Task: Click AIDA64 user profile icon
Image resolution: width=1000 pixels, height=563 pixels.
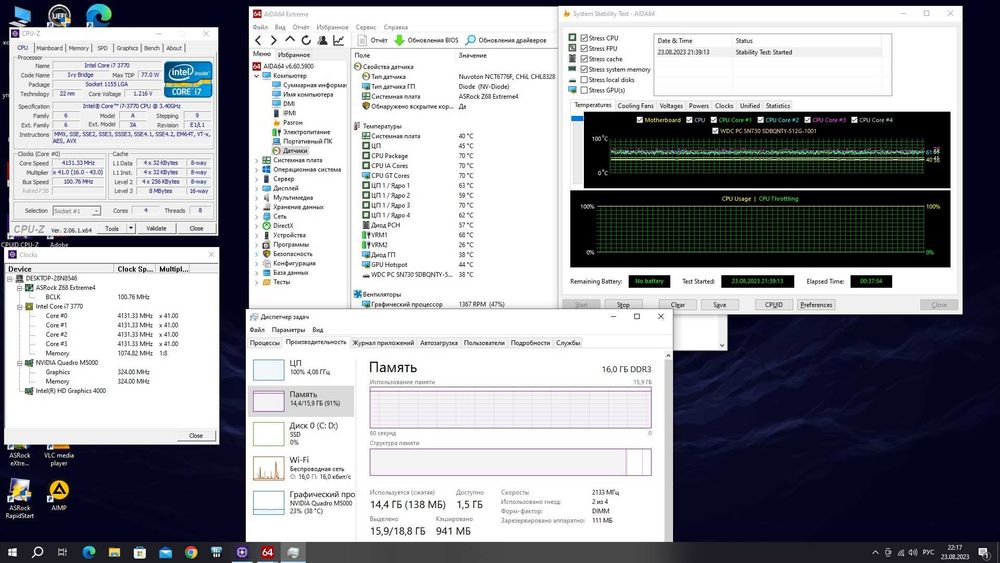Action: (322, 40)
